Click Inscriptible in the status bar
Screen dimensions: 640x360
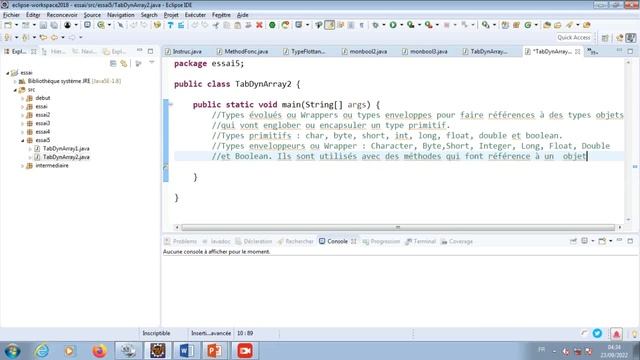pyautogui.click(x=156, y=333)
